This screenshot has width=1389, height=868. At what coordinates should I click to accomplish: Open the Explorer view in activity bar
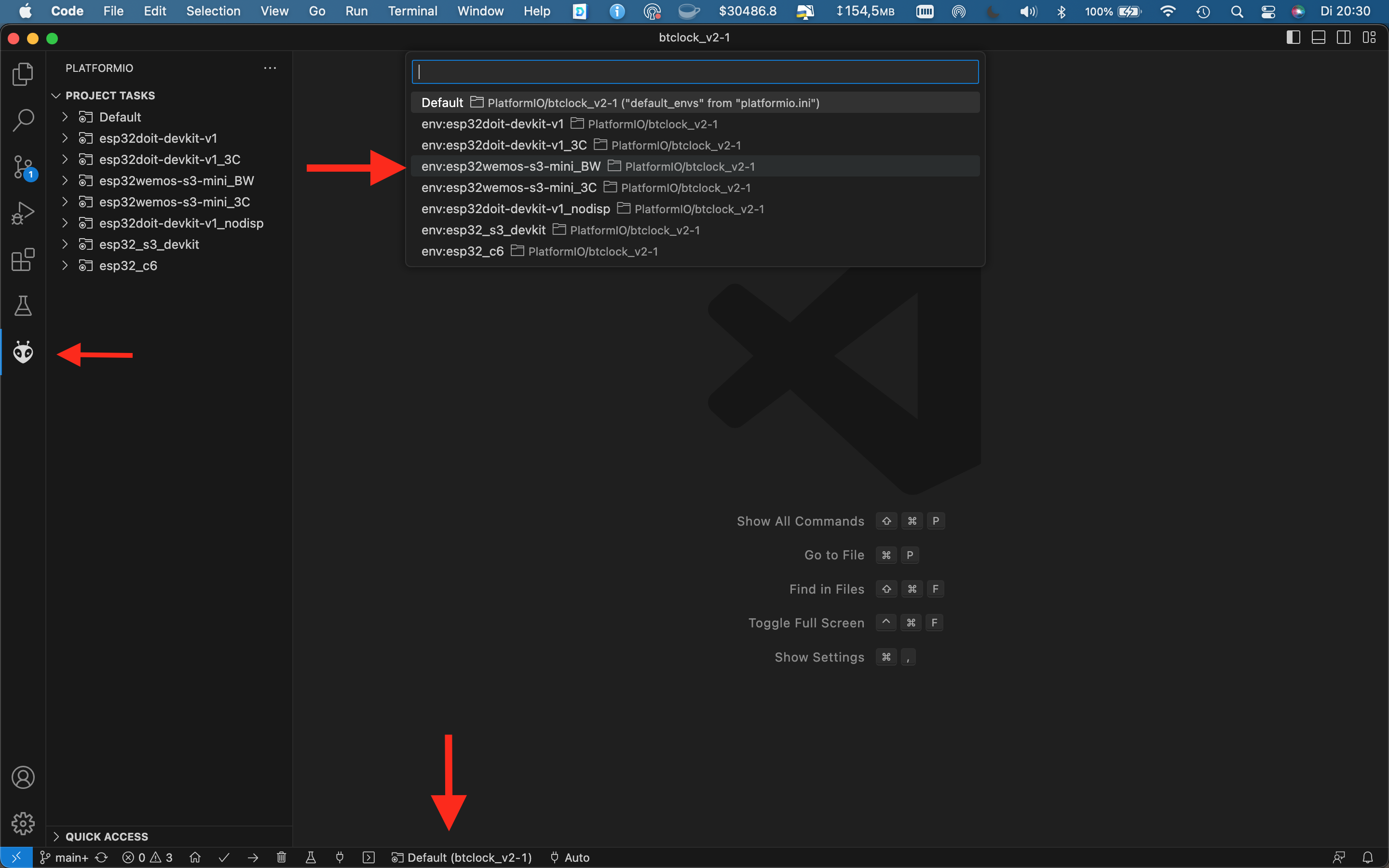click(x=23, y=74)
